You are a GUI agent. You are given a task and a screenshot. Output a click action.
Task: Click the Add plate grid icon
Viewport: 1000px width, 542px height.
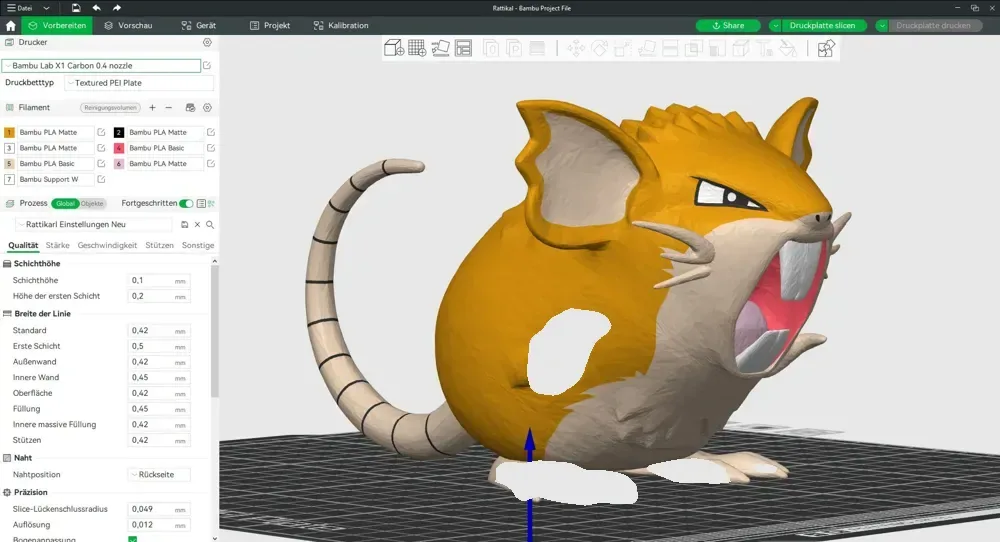point(417,48)
